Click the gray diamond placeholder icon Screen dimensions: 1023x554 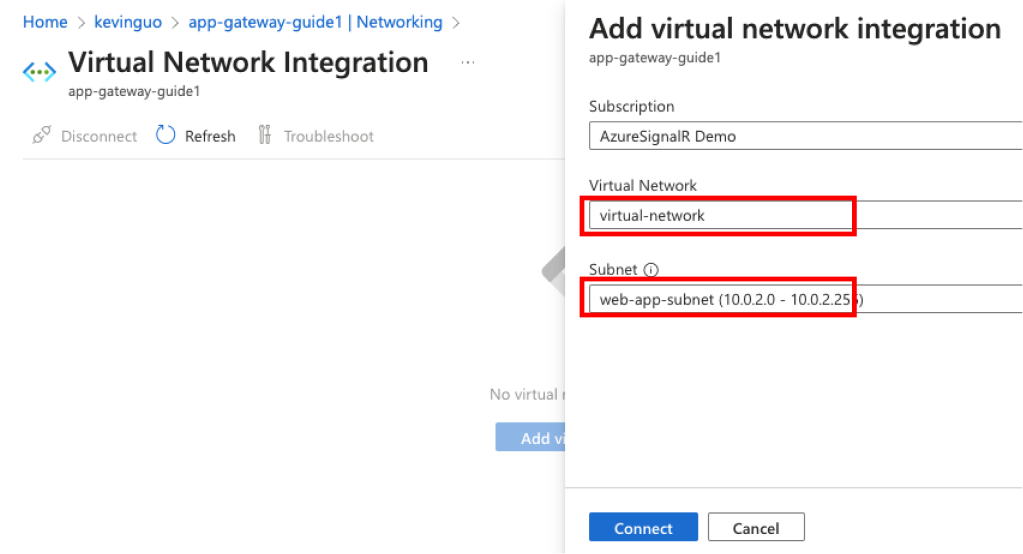(553, 270)
